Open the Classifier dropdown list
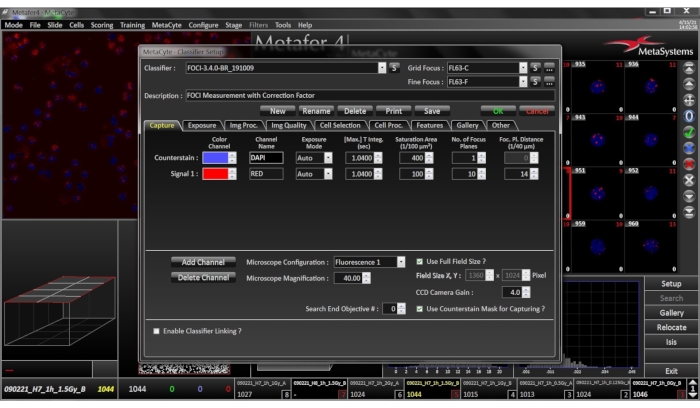 coord(382,67)
